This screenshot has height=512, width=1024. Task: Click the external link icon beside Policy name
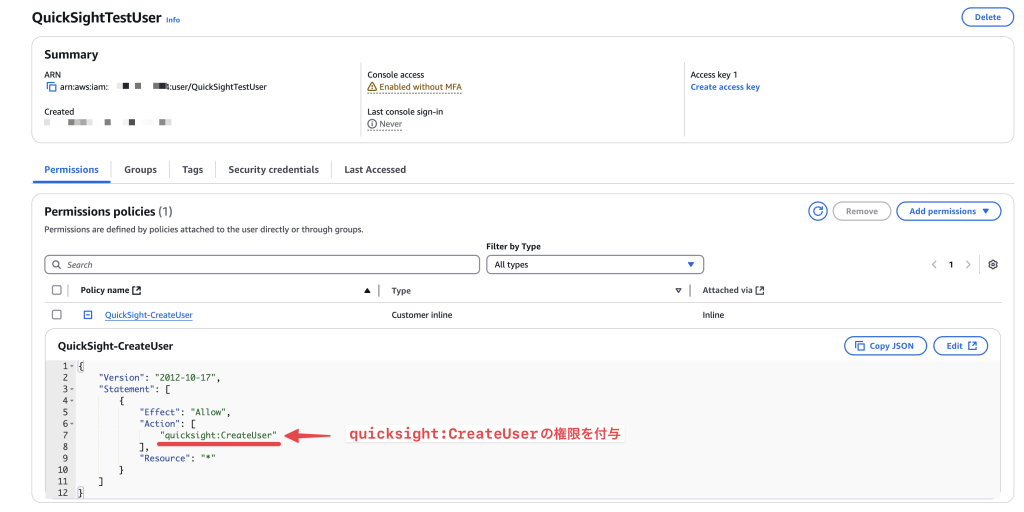[x=136, y=291]
